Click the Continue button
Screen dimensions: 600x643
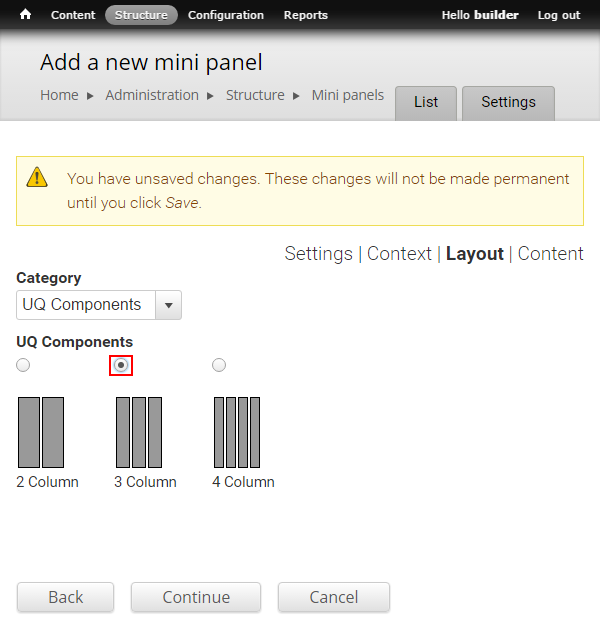coord(196,597)
